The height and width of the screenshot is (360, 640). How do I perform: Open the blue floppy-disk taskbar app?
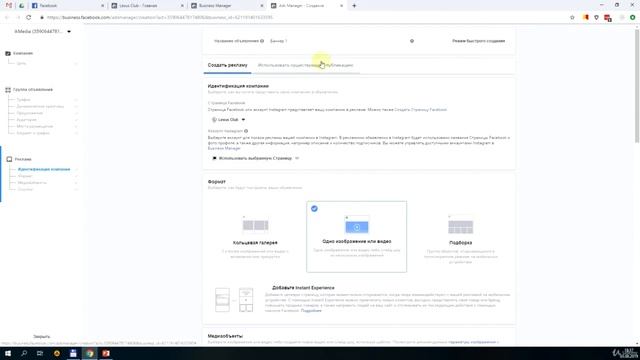pyautogui.click(x=73, y=353)
